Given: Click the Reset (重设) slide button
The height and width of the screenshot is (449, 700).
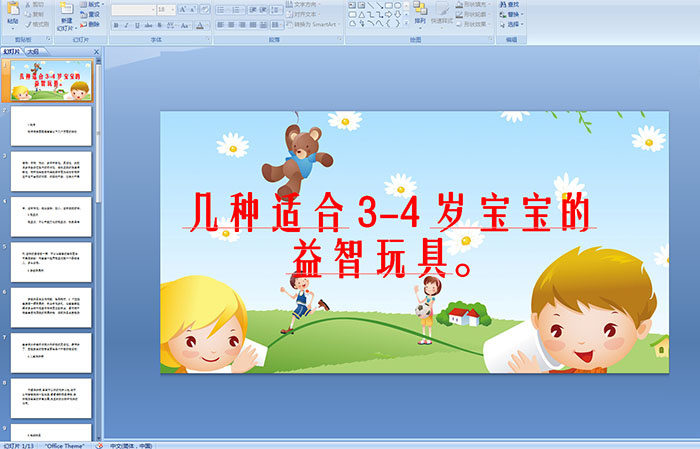Looking at the screenshot, I should tap(90, 14).
